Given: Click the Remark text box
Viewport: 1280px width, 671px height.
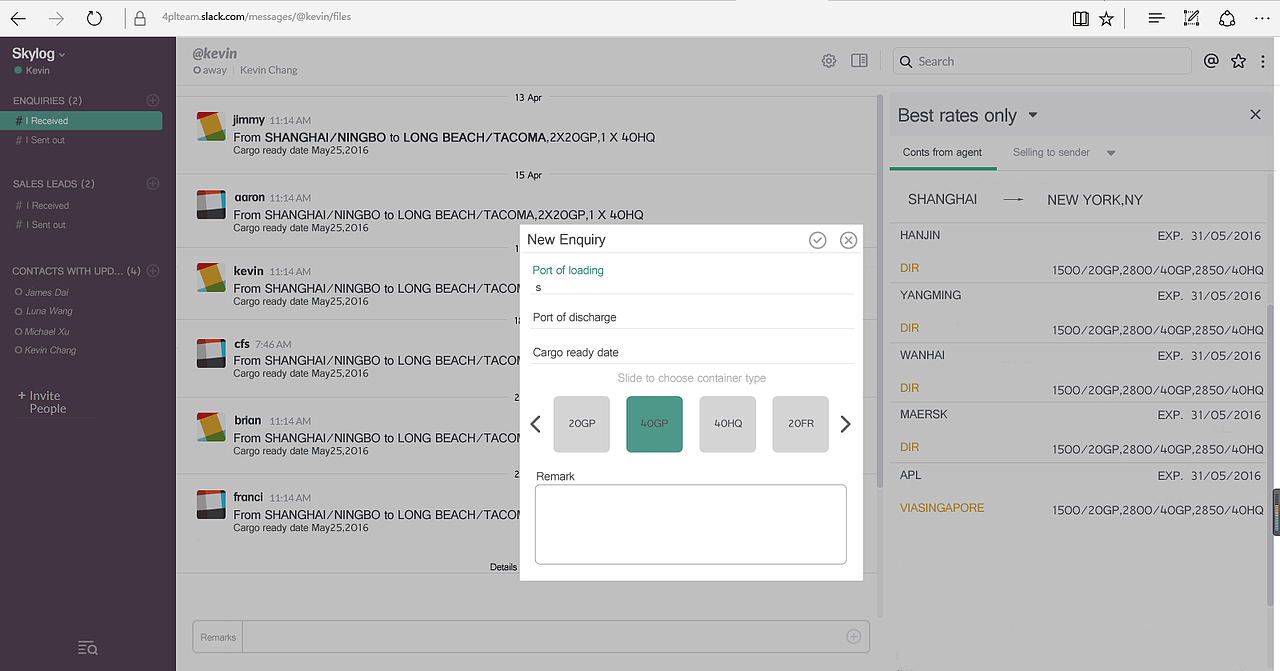Looking at the screenshot, I should tap(690, 524).
